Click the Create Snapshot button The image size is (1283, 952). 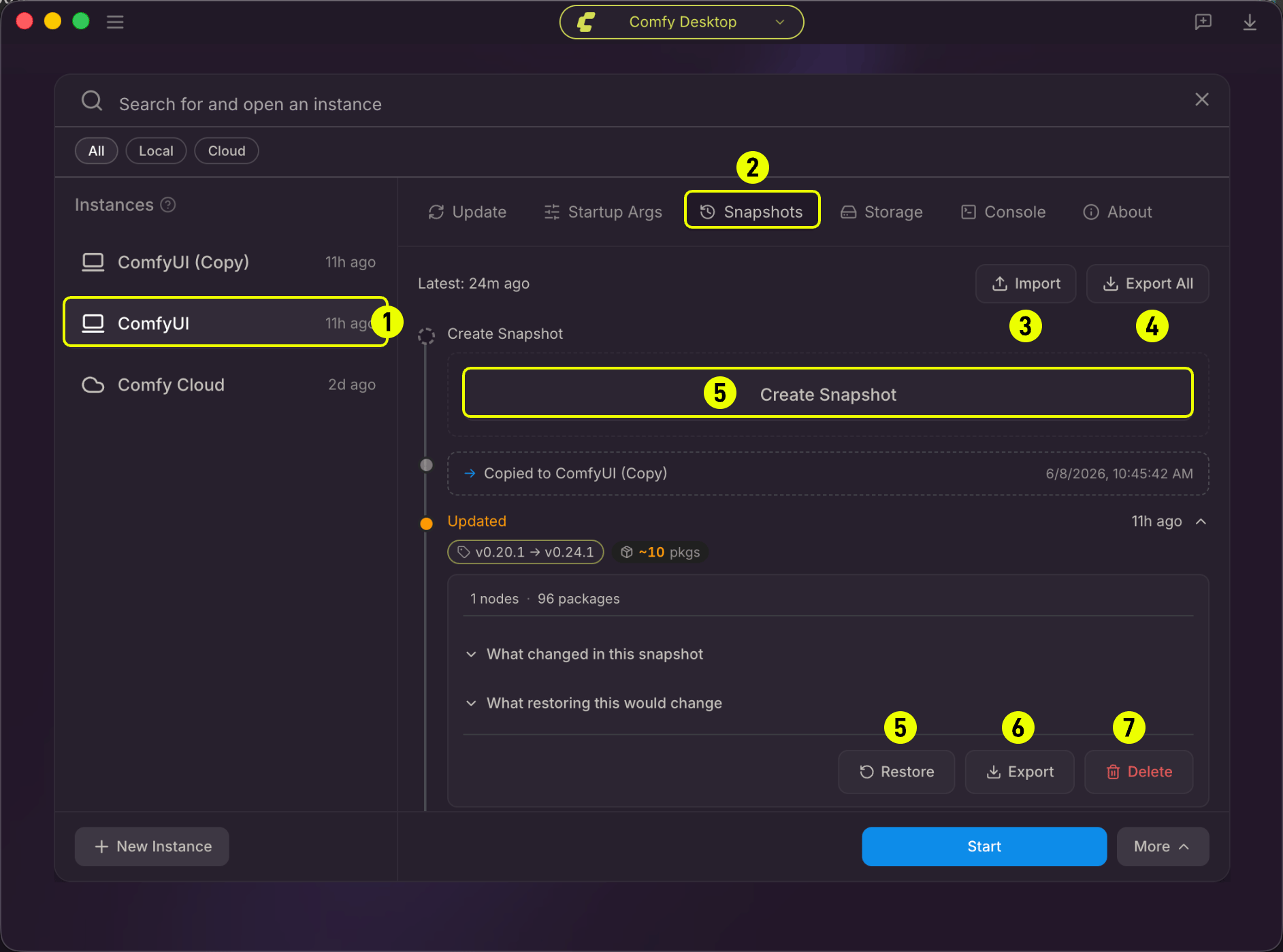pos(828,393)
